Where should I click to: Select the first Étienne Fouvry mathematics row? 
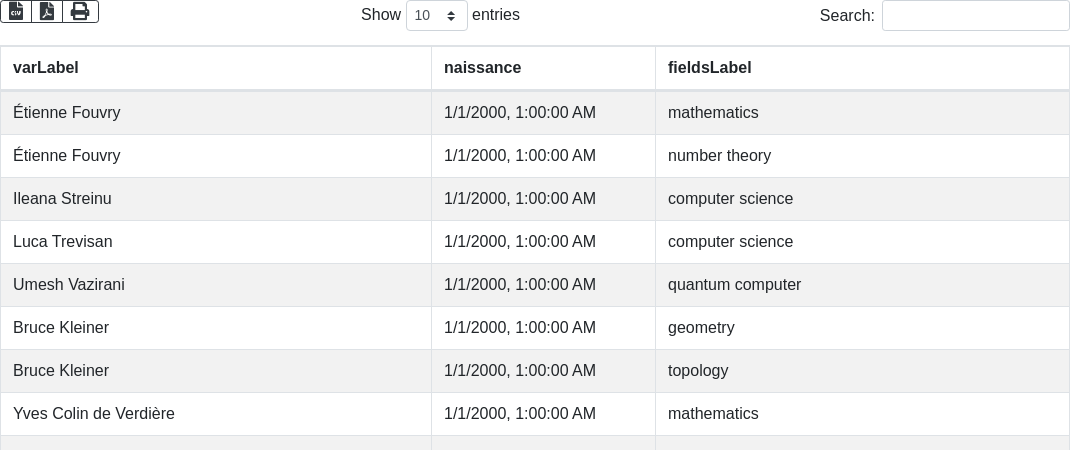[66, 113]
